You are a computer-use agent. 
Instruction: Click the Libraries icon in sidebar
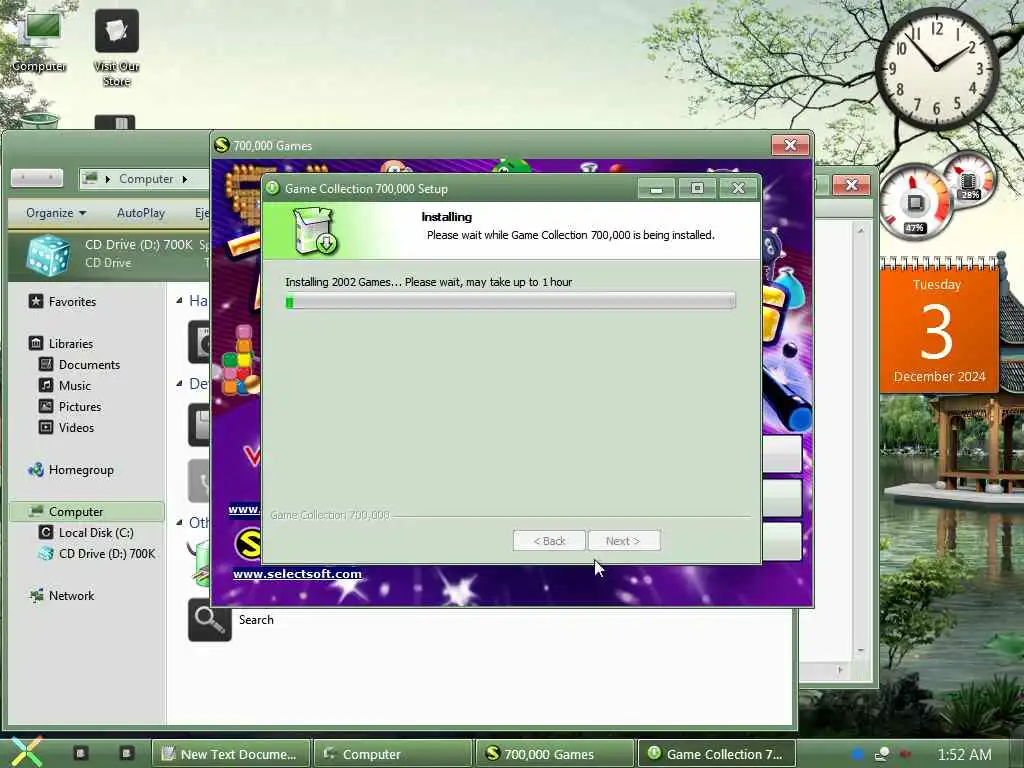36,343
